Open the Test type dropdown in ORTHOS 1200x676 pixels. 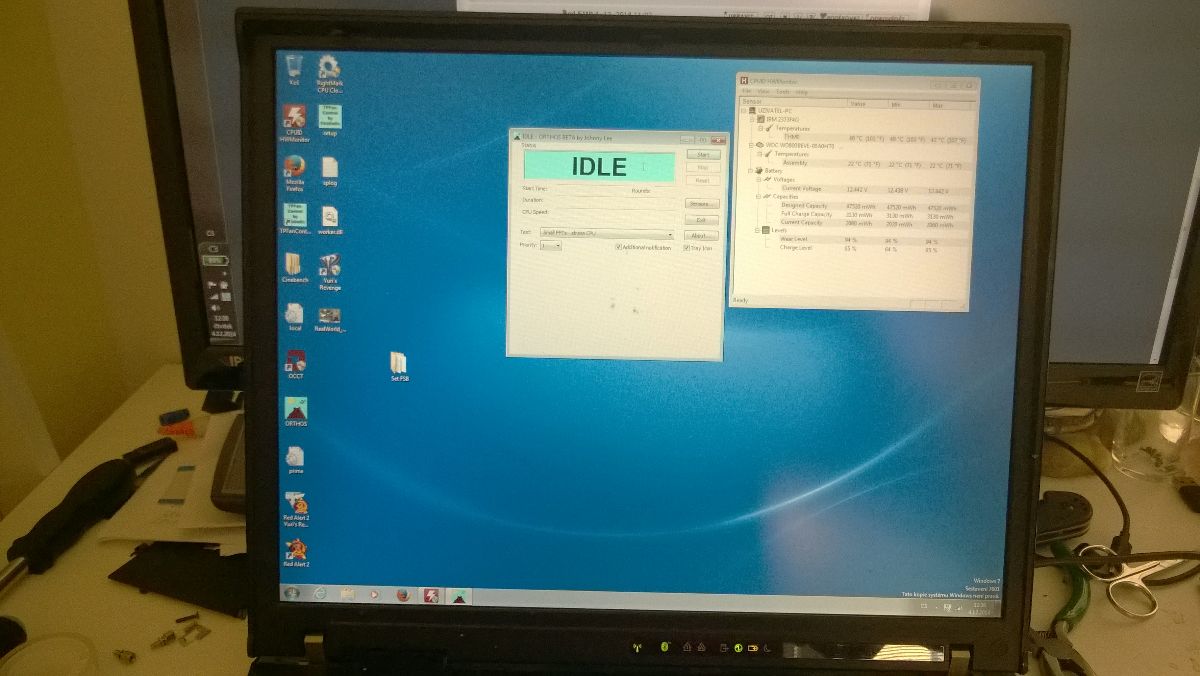click(x=669, y=233)
